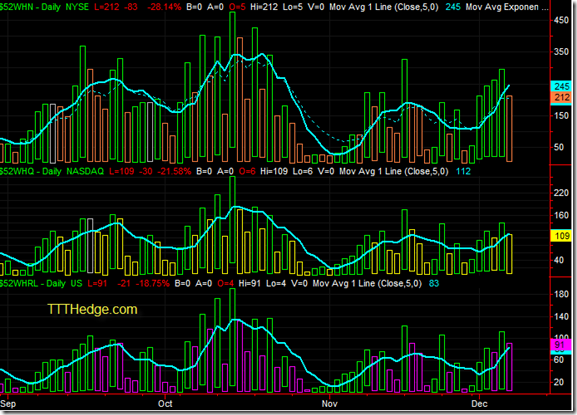Click the Hi=109 value in NASDAQ header

[274, 171]
